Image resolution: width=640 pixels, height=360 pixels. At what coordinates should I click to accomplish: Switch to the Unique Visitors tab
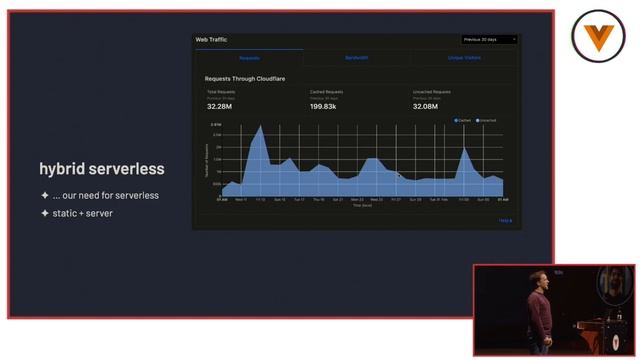point(464,58)
